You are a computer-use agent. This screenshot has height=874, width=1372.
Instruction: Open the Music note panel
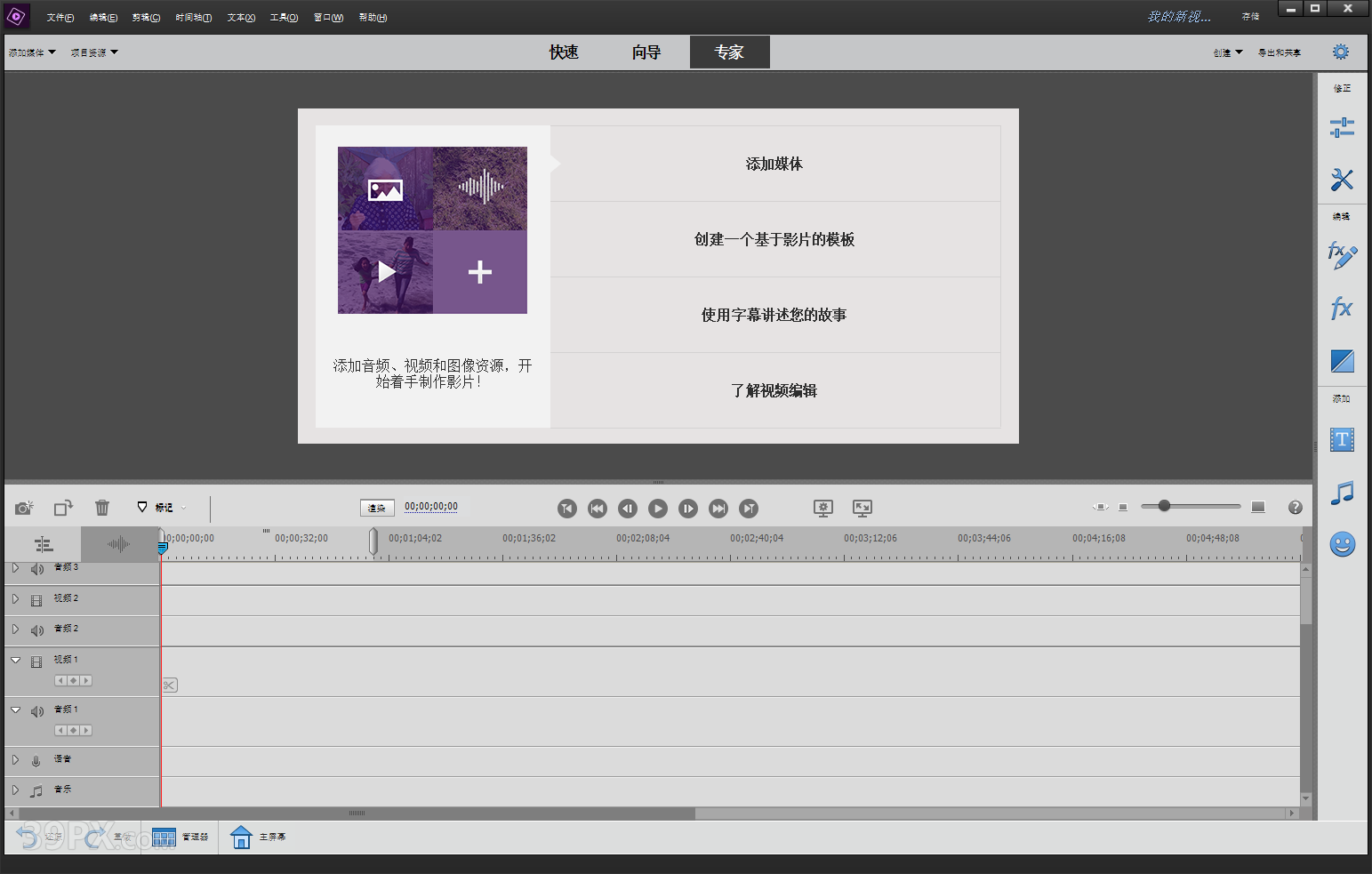(x=1342, y=492)
